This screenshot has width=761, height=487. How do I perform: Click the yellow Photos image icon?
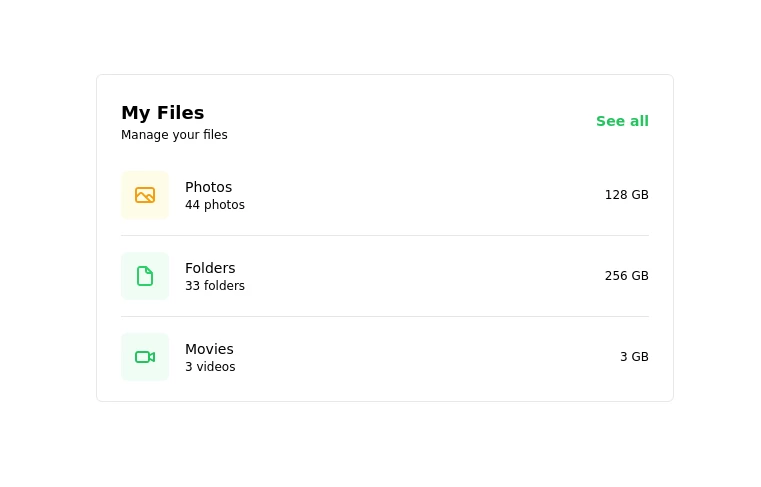[145, 195]
